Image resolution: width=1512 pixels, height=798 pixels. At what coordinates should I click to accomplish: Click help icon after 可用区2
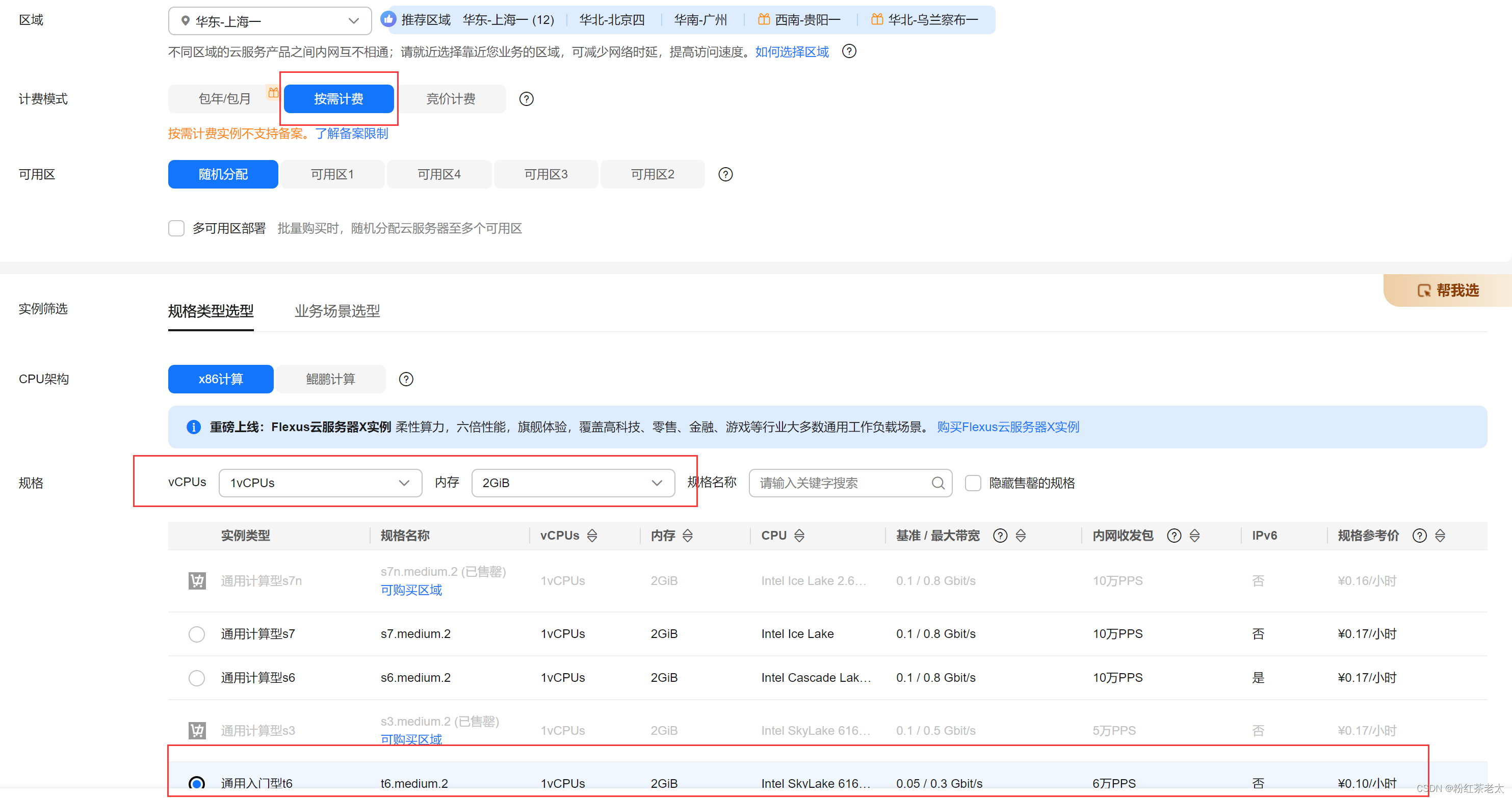725,175
